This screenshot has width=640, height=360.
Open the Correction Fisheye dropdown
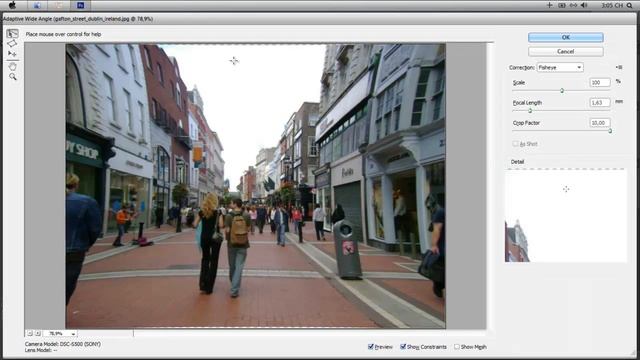[x=560, y=67]
